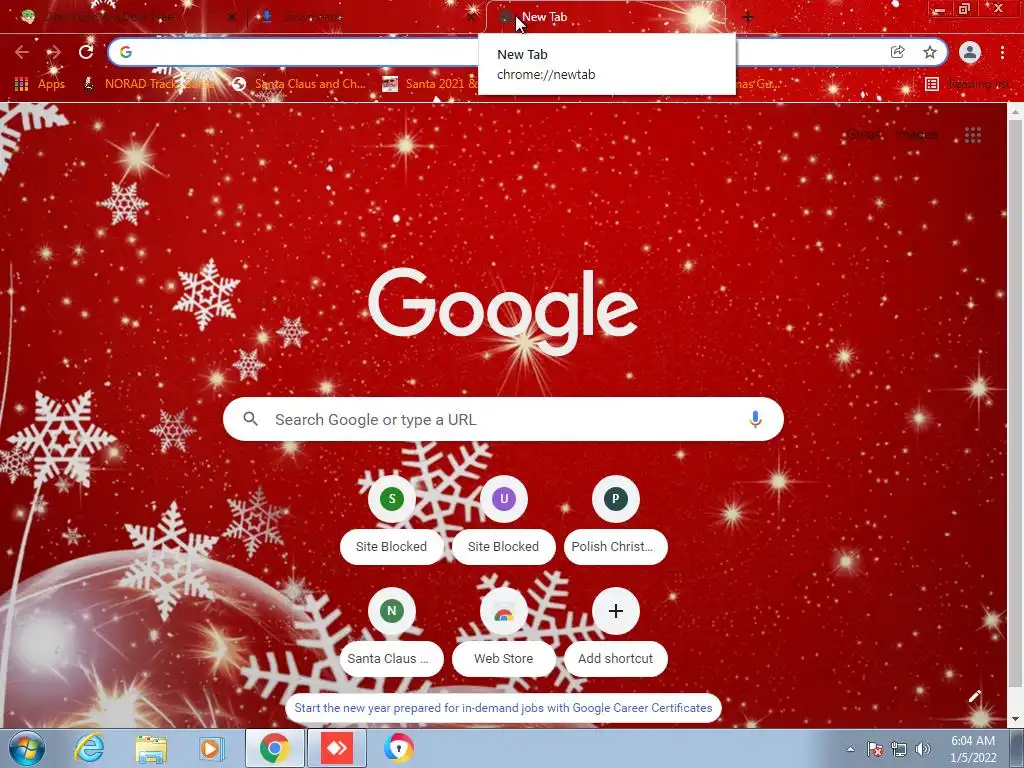Open the red AnyDesk taskbar icon
Screen dimensions: 1024x768
(336, 748)
